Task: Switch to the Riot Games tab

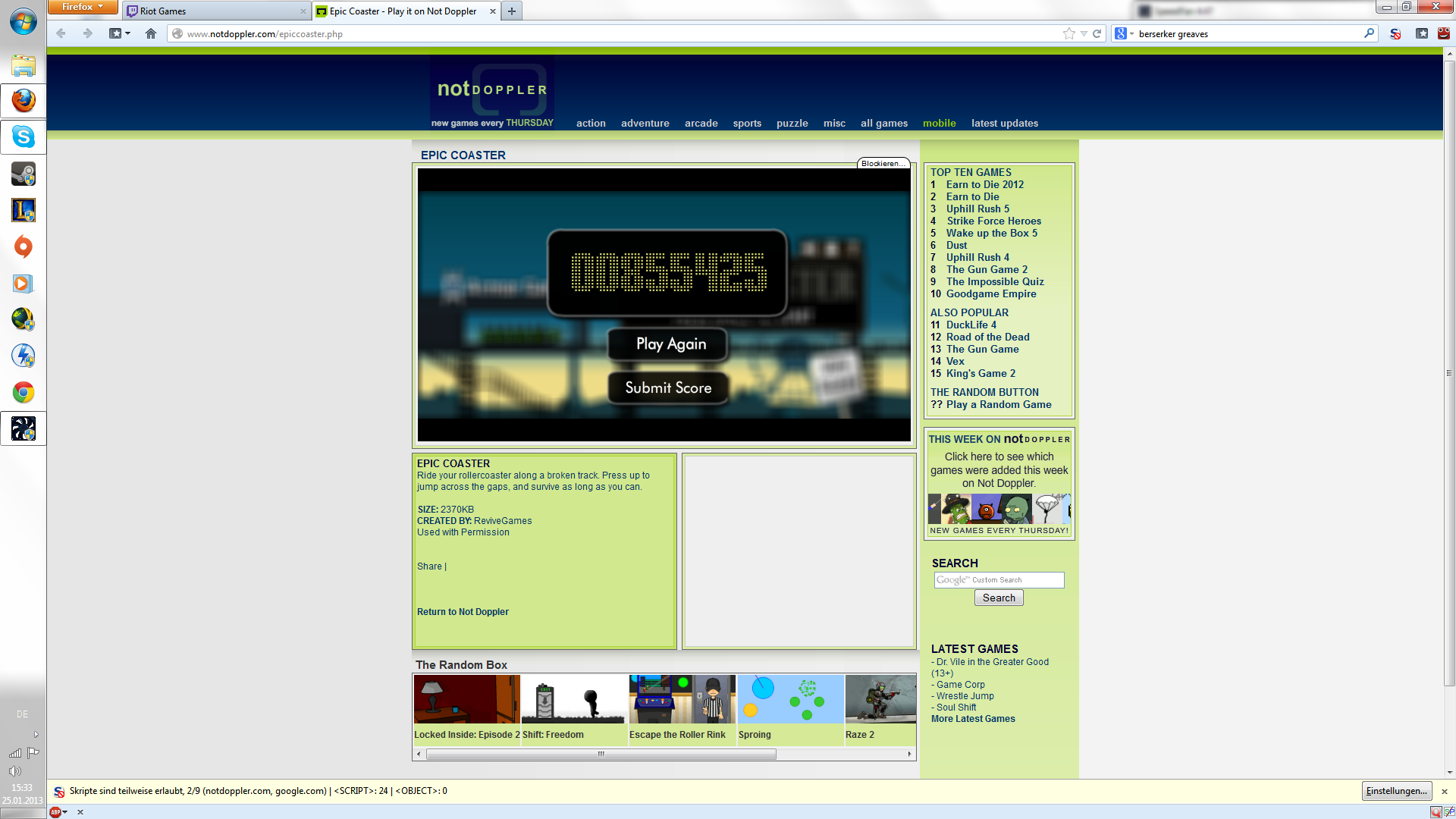Action: click(x=216, y=11)
